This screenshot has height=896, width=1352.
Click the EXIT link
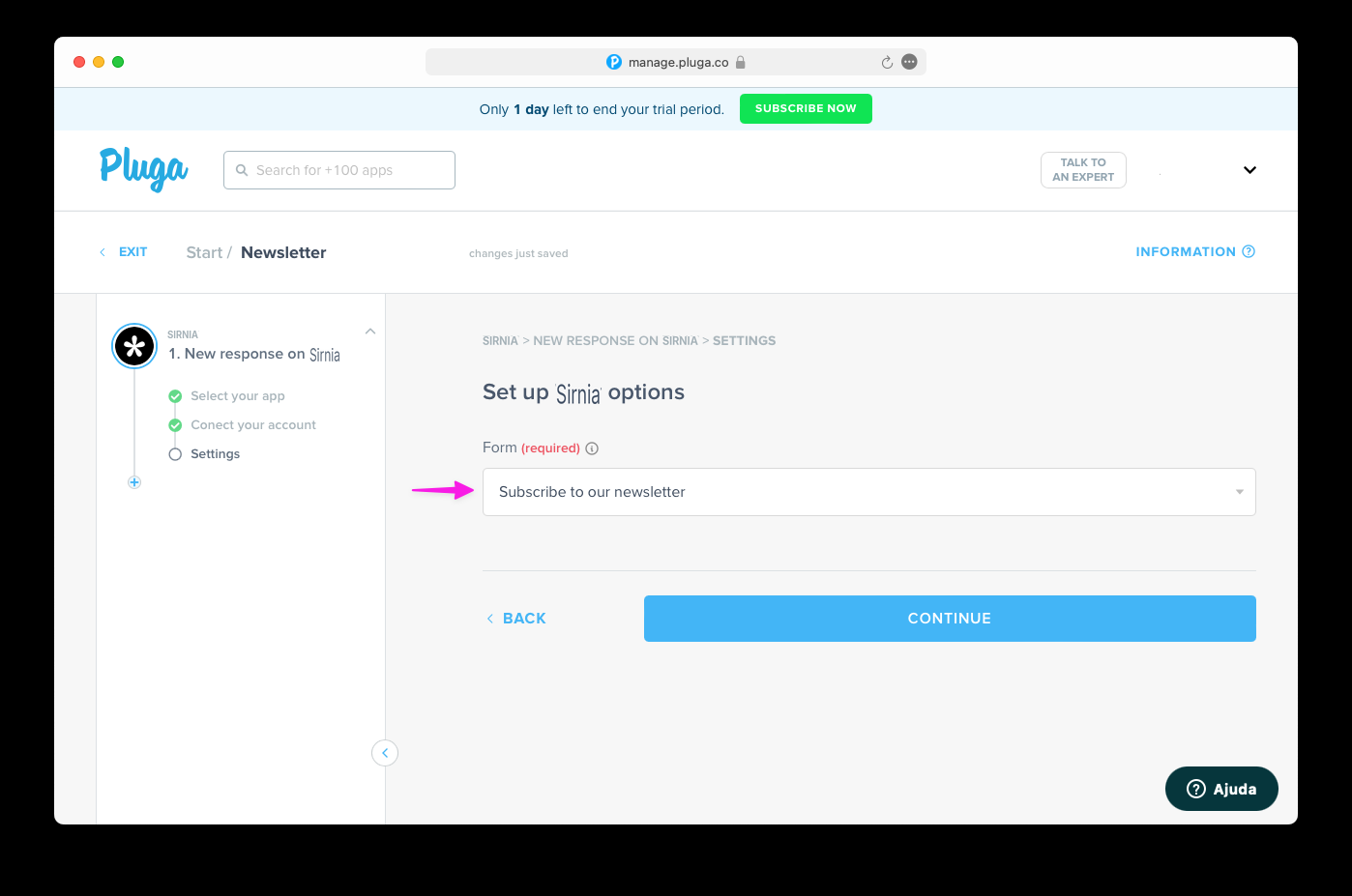pos(125,252)
